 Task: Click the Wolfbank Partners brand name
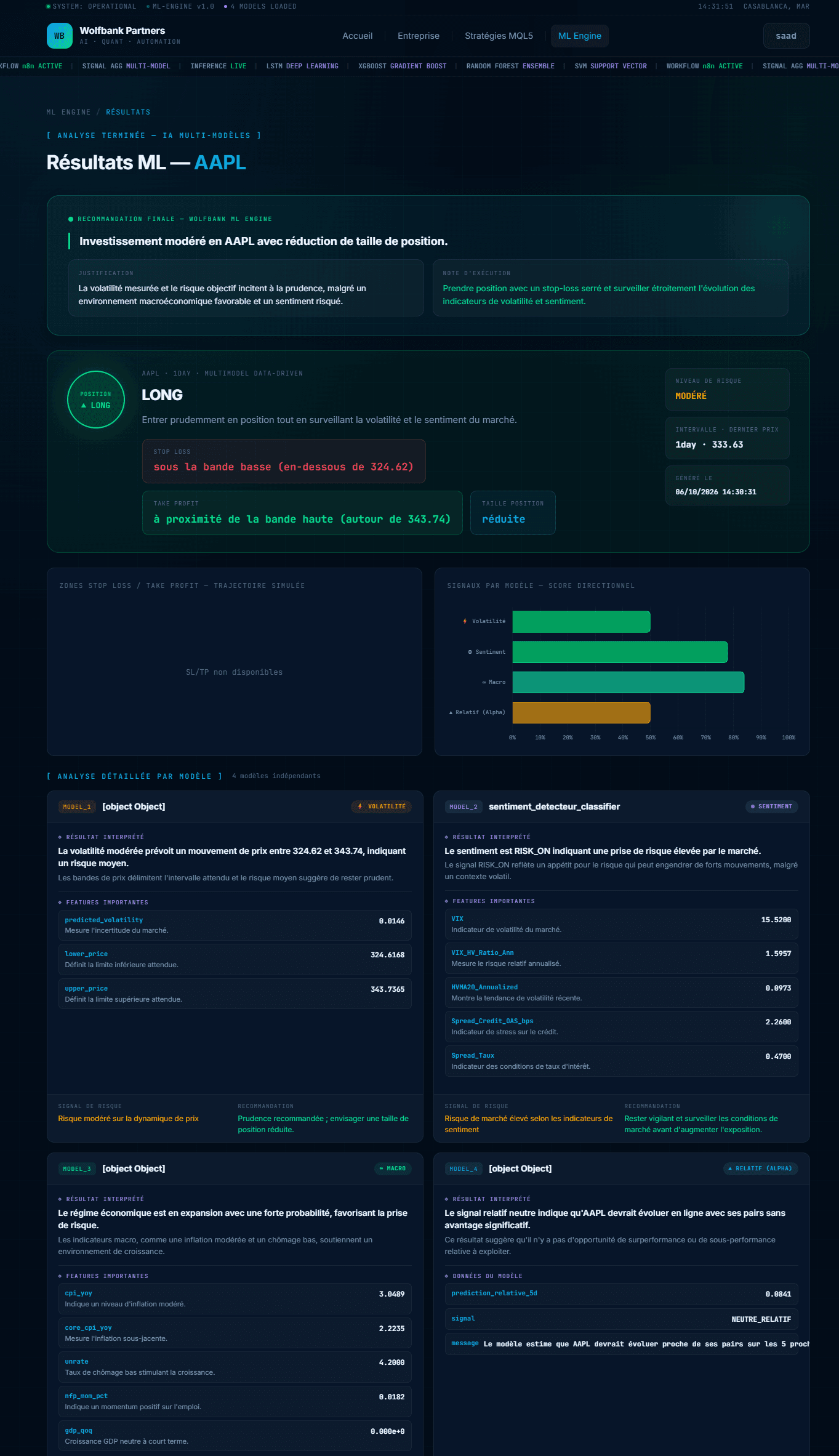(122, 31)
